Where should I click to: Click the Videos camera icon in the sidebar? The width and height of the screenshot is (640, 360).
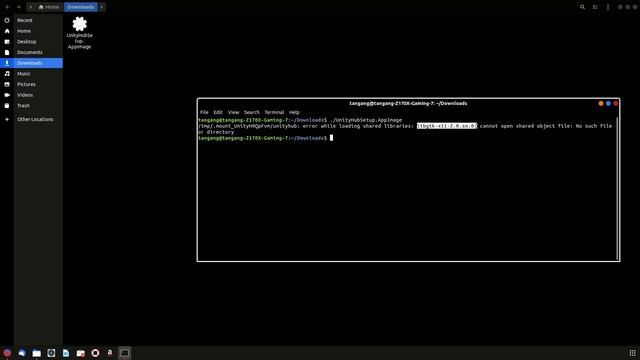(x=7, y=95)
